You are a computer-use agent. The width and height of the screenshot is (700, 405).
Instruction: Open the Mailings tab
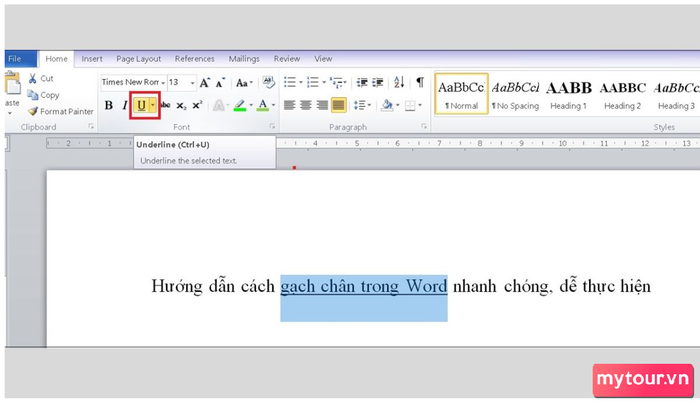[x=244, y=59]
